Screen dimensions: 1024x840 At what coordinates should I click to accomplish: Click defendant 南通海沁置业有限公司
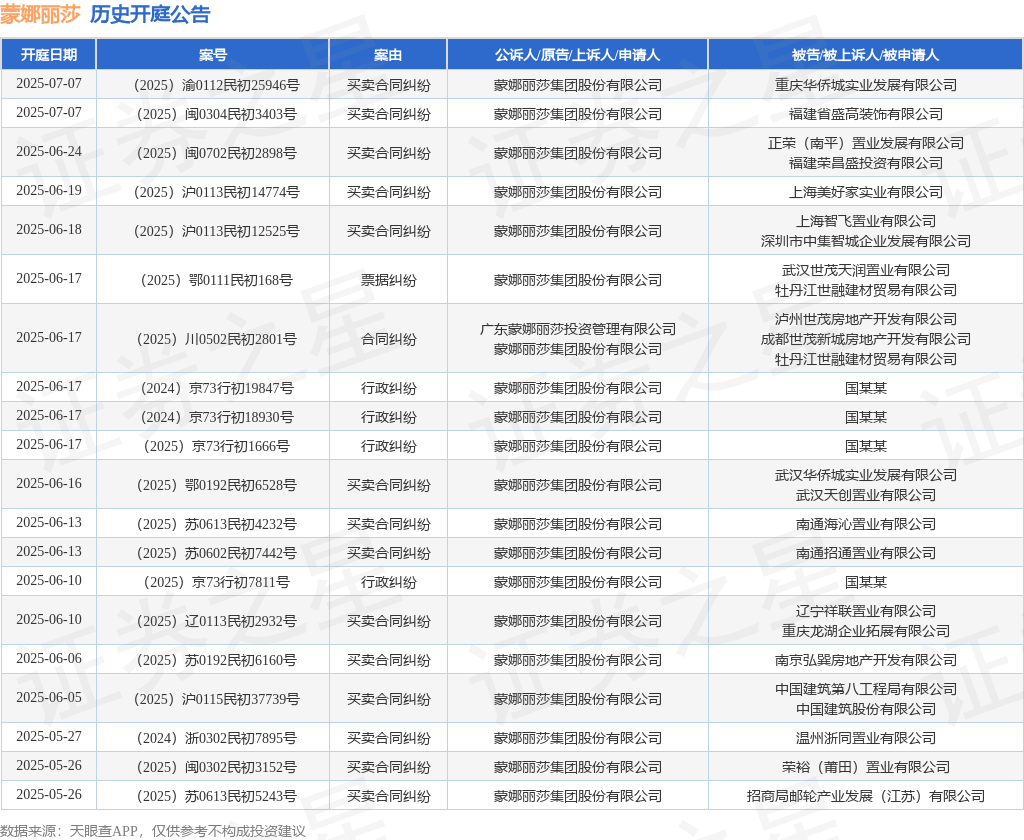tap(865, 524)
